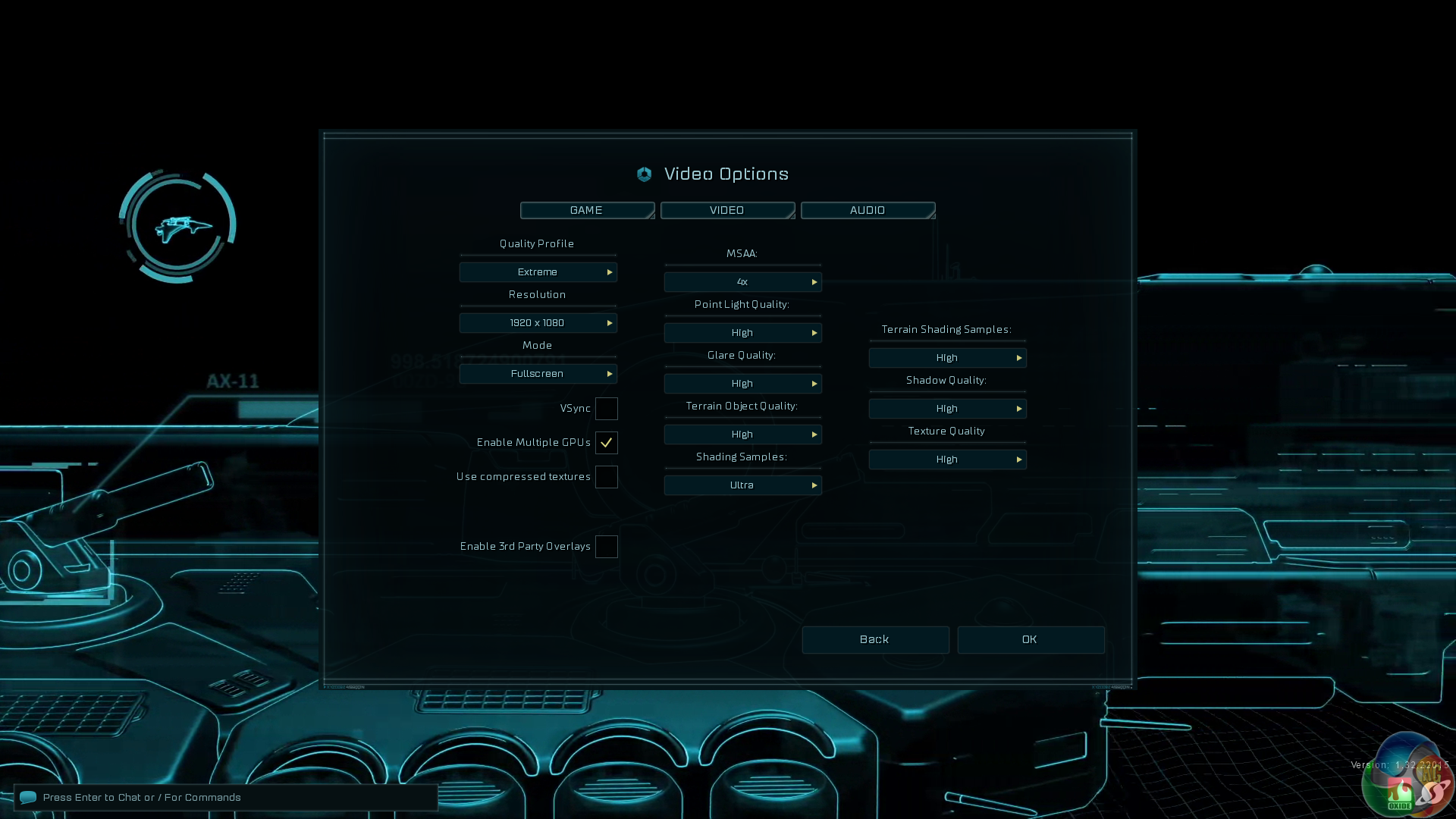Switch to the GAME tab
1456x819 pixels.
(588, 210)
